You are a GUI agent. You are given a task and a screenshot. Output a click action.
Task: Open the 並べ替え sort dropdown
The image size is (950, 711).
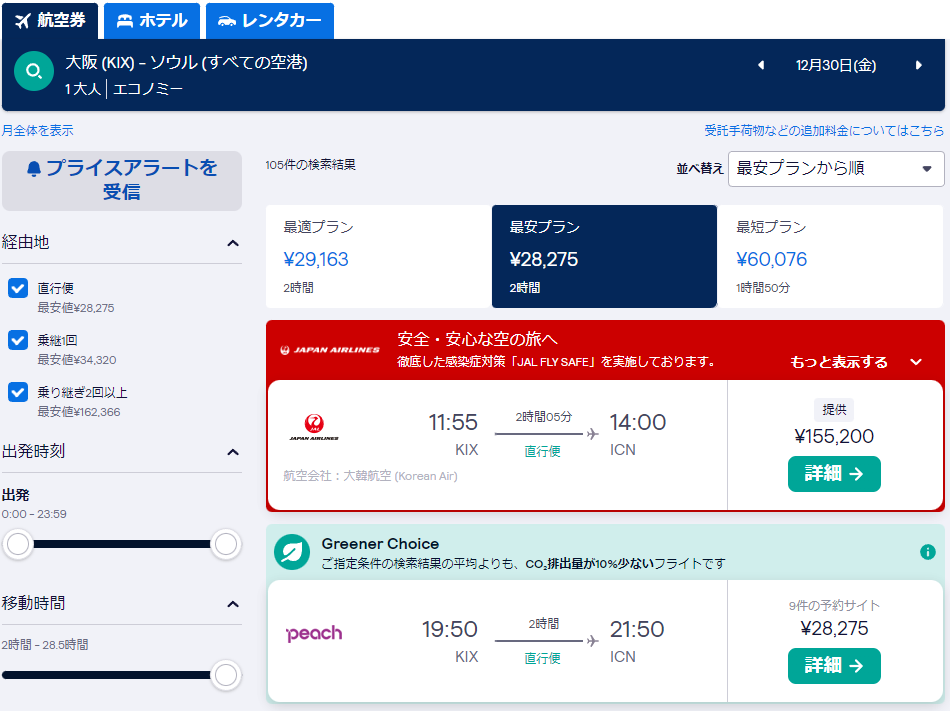click(x=836, y=168)
